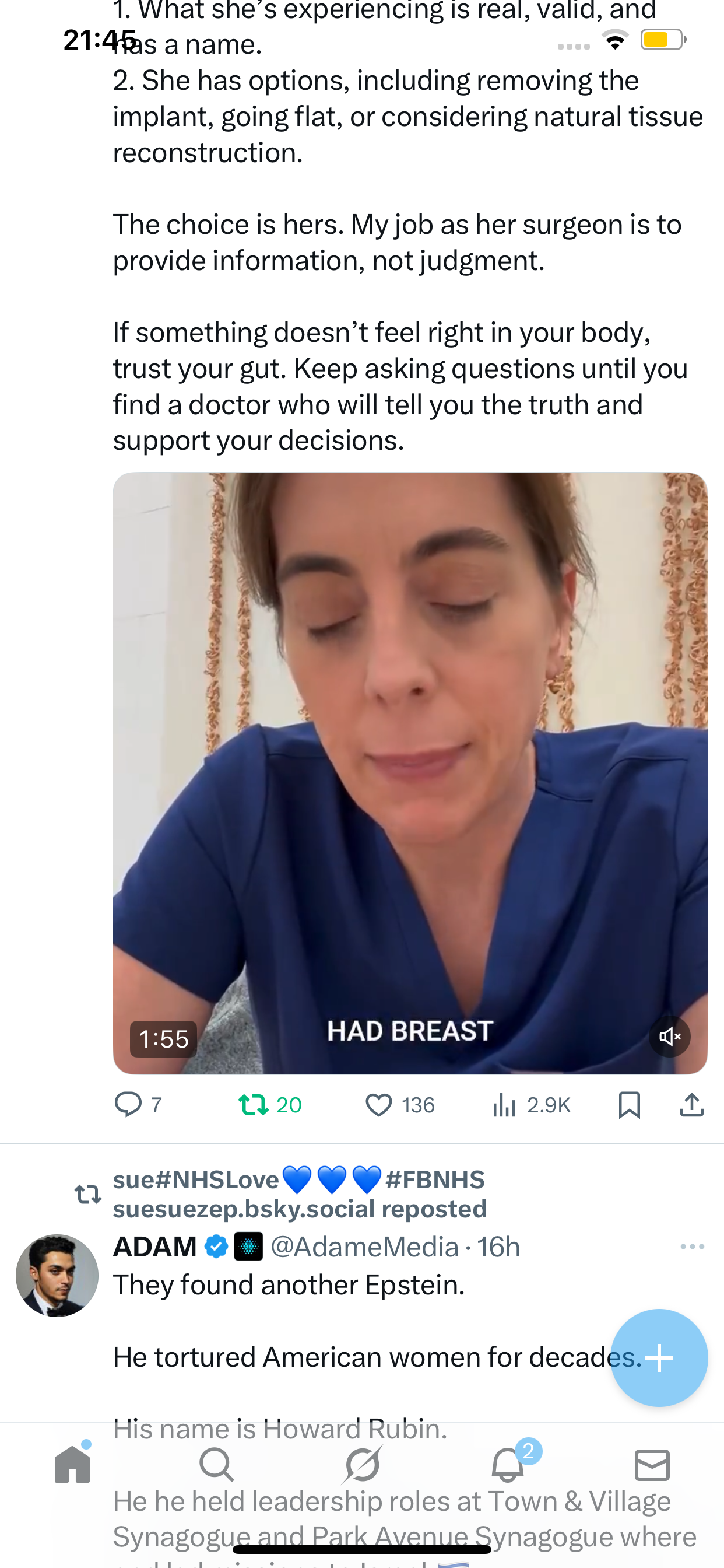Share the surgeon video post
The height and width of the screenshot is (1568, 724).
(691, 1104)
